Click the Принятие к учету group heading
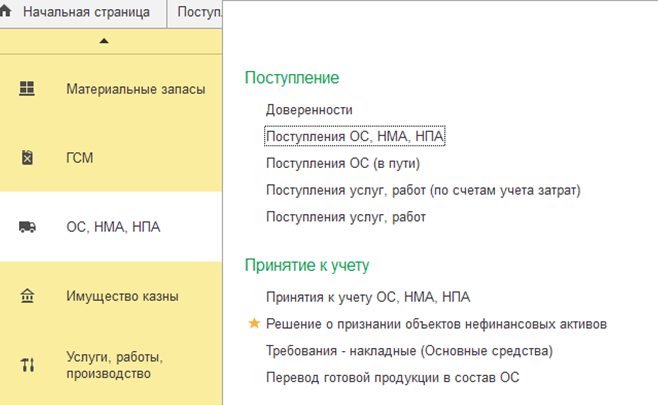658x405 pixels. point(307,265)
